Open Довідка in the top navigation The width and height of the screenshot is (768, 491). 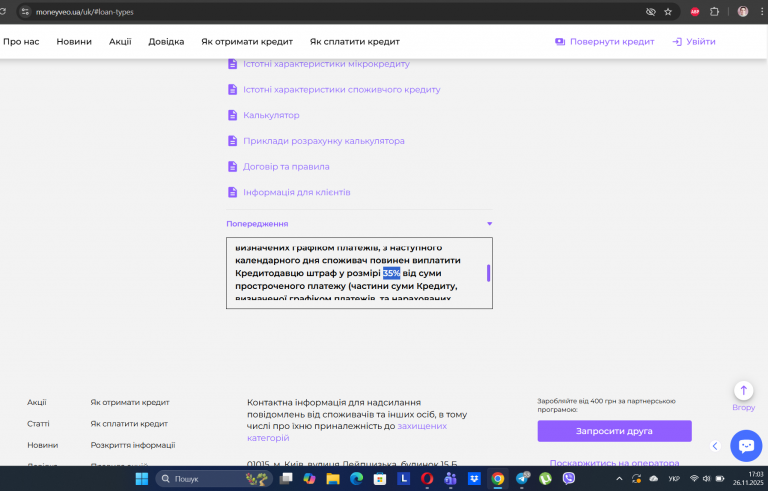click(x=166, y=42)
